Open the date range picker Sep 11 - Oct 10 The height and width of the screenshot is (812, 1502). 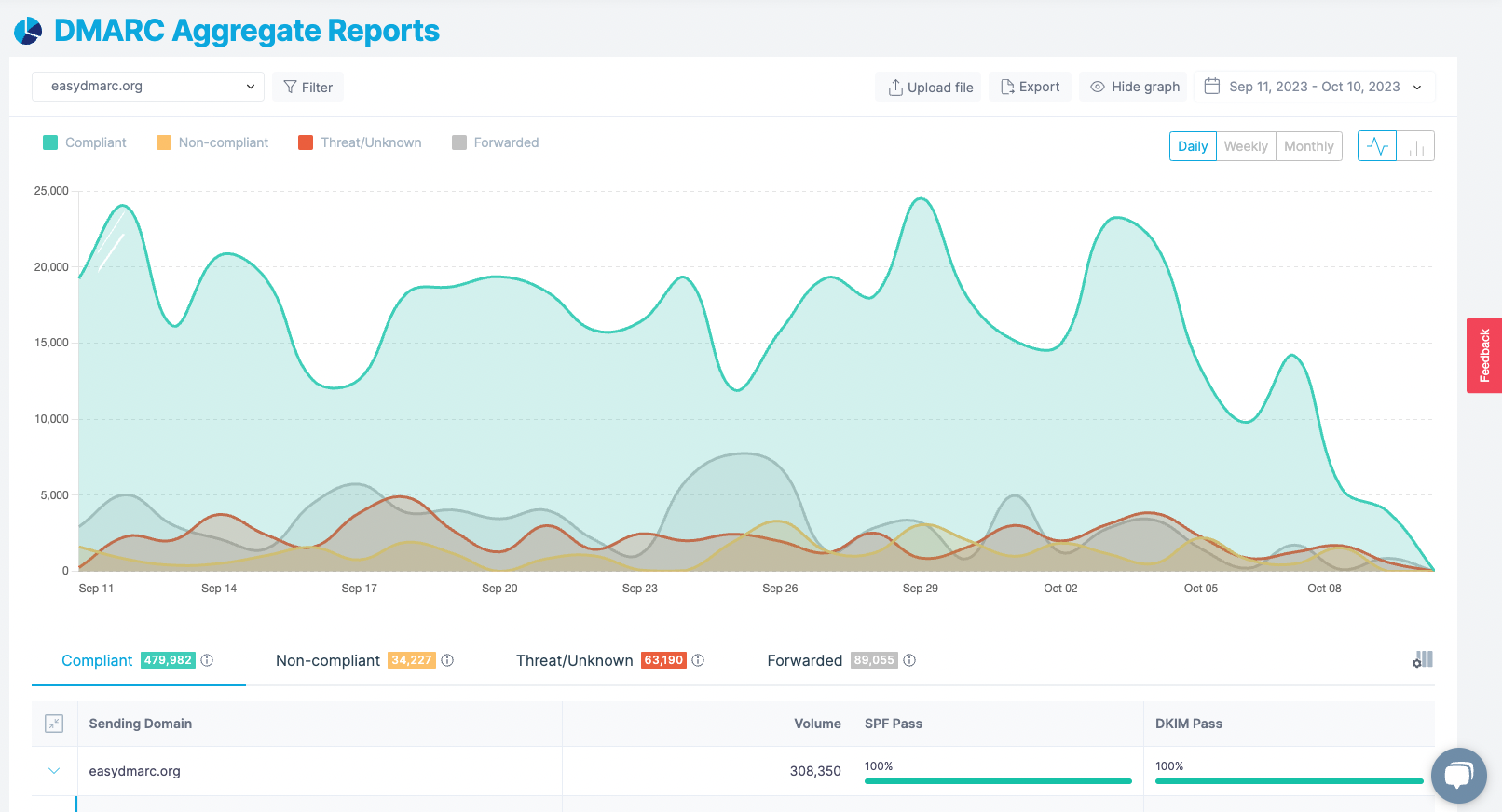[1314, 87]
